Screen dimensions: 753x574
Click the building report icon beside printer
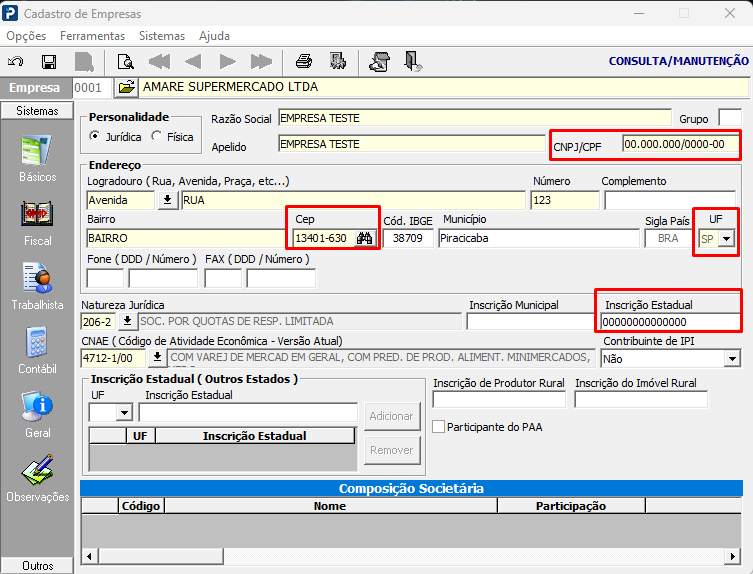coord(338,61)
